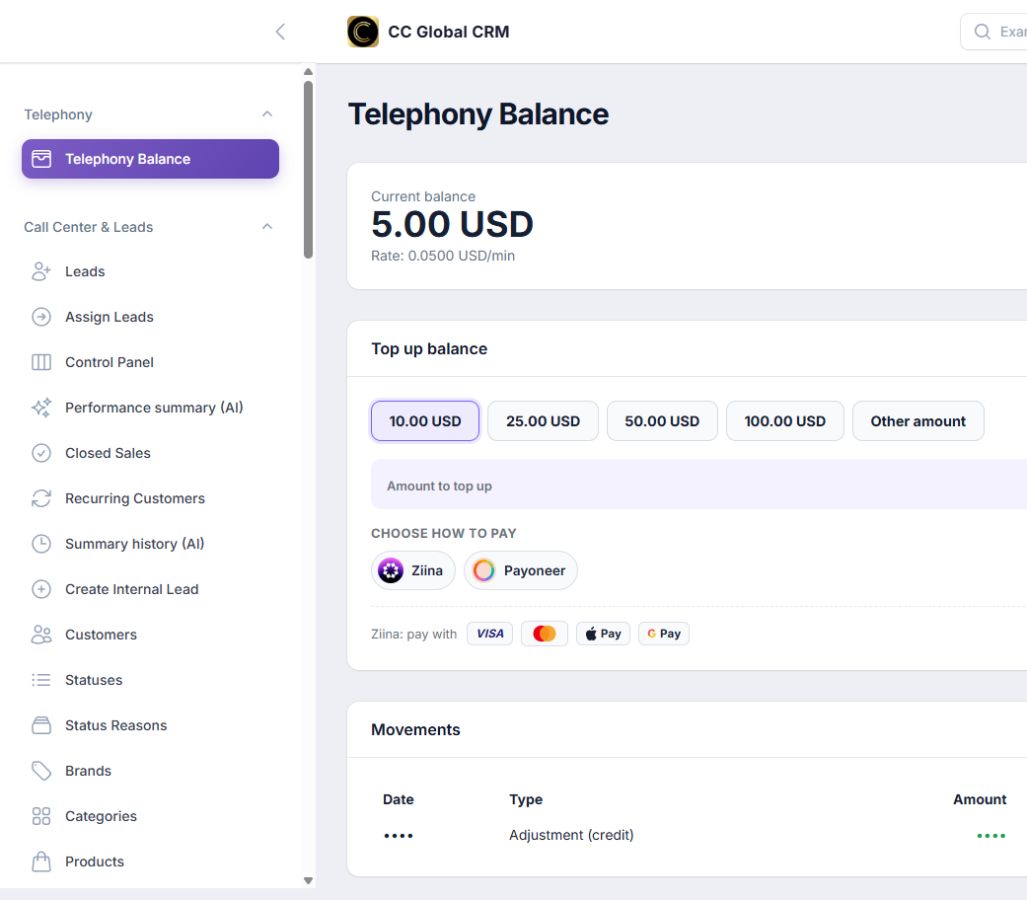
Task: Click the Customers people icon
Action: [41, 635]
